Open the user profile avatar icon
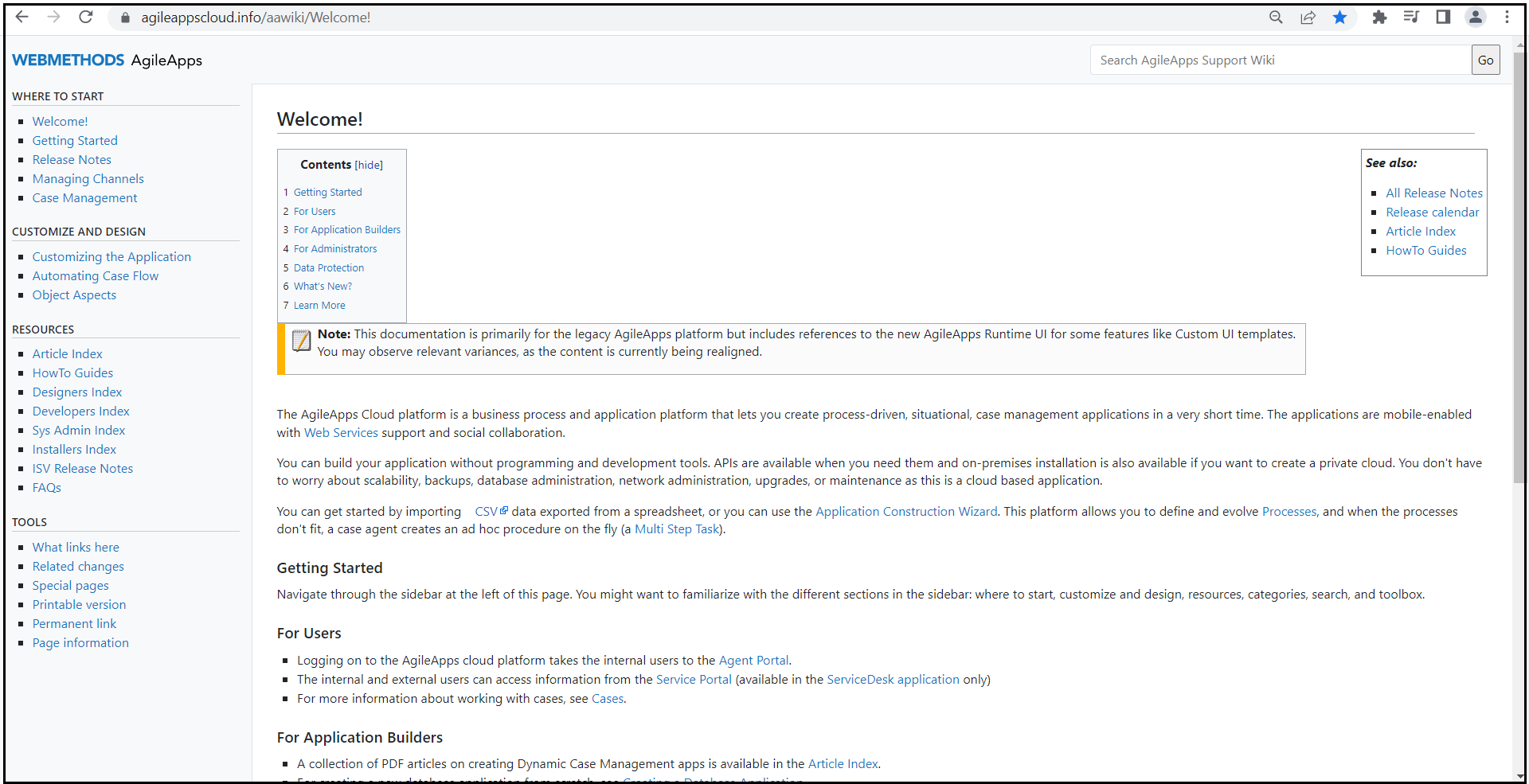The image size is (1529, 784). [1475, 17]
